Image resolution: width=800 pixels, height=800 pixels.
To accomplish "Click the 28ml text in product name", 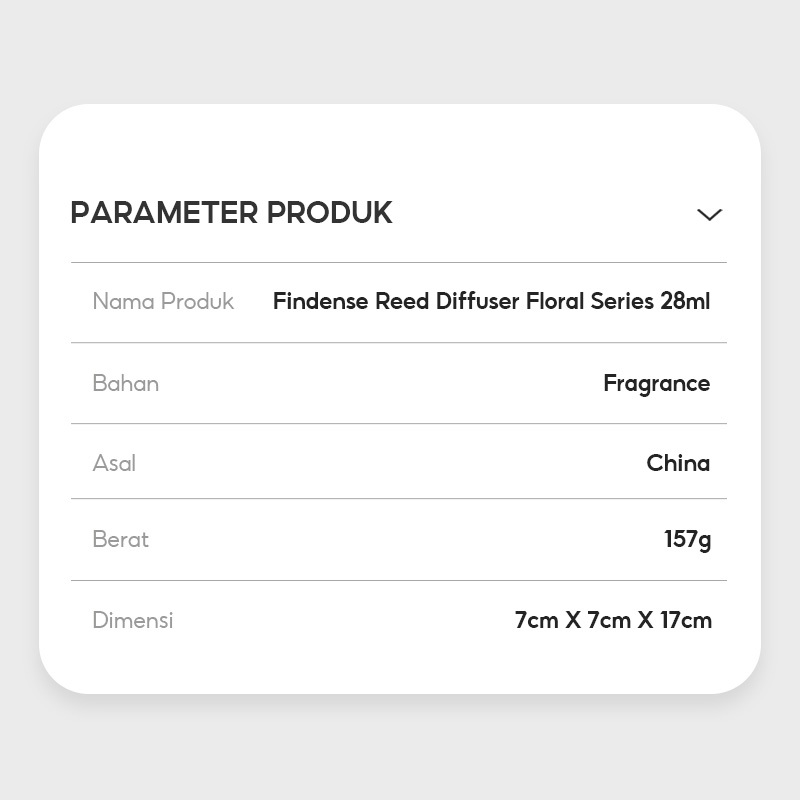I will pyautogui.click(x=685, y=301).
